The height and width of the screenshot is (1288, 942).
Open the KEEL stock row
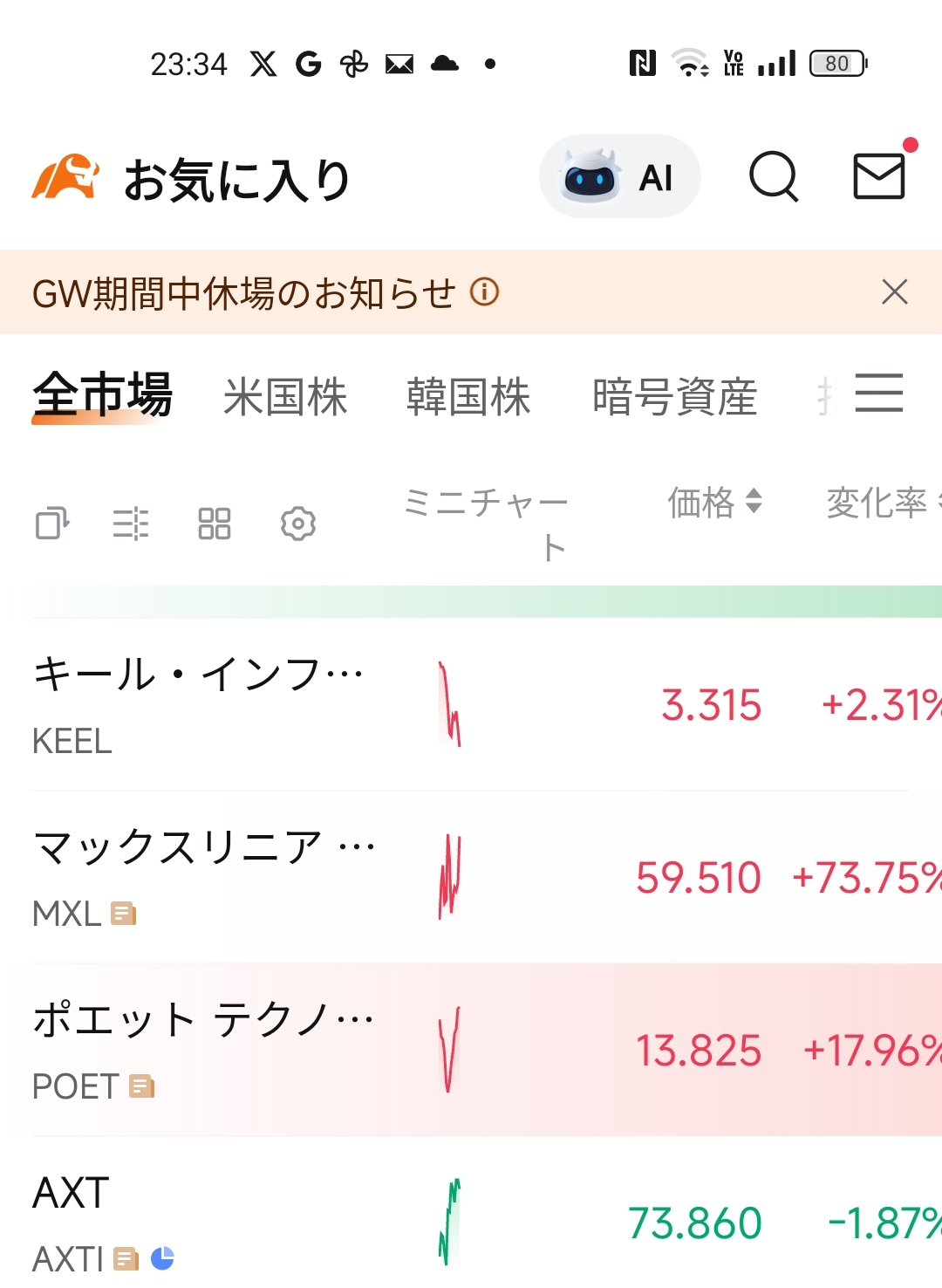[201, 704]
